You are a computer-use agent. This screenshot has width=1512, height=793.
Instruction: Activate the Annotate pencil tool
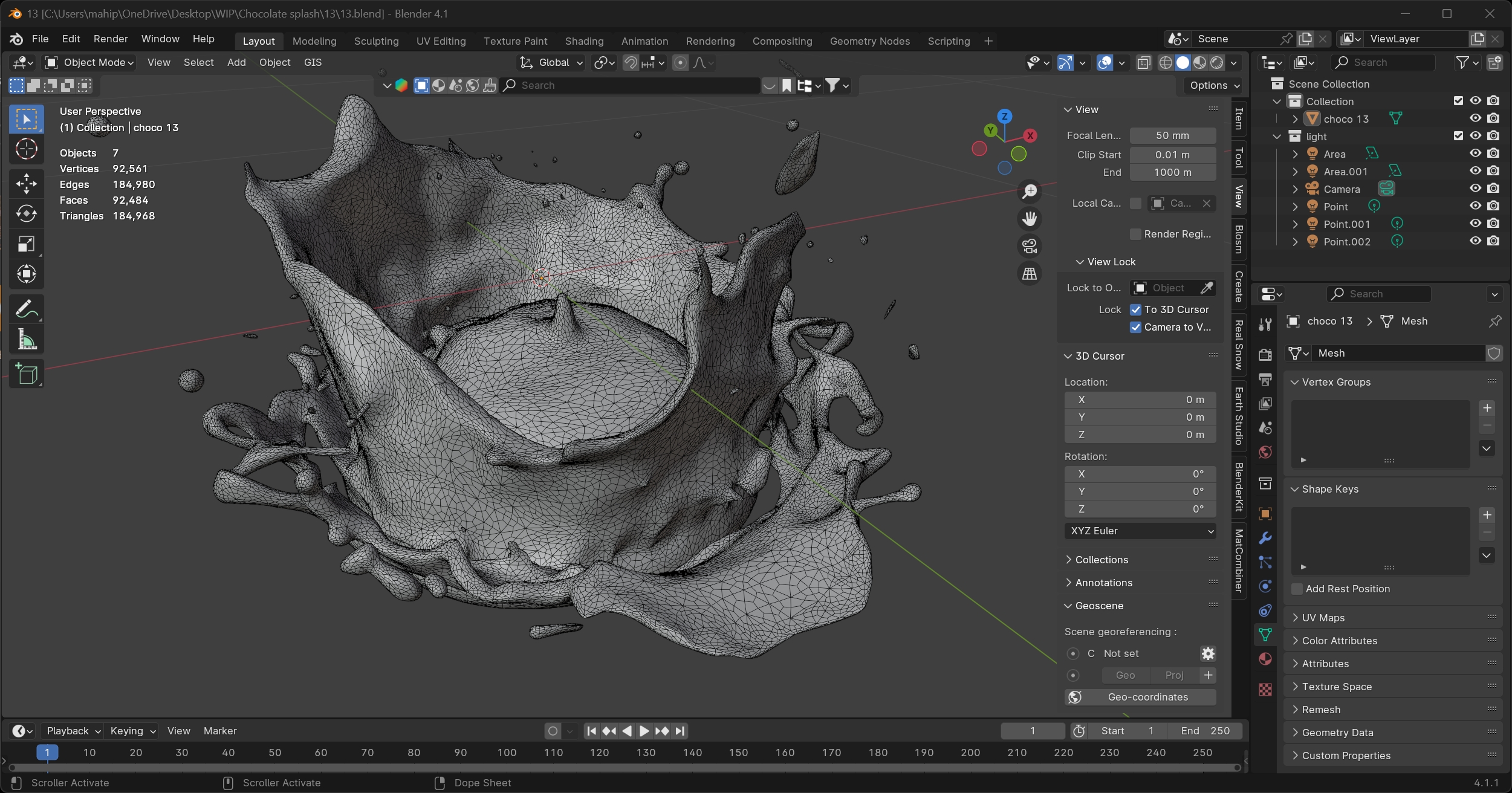coord(26,309)
